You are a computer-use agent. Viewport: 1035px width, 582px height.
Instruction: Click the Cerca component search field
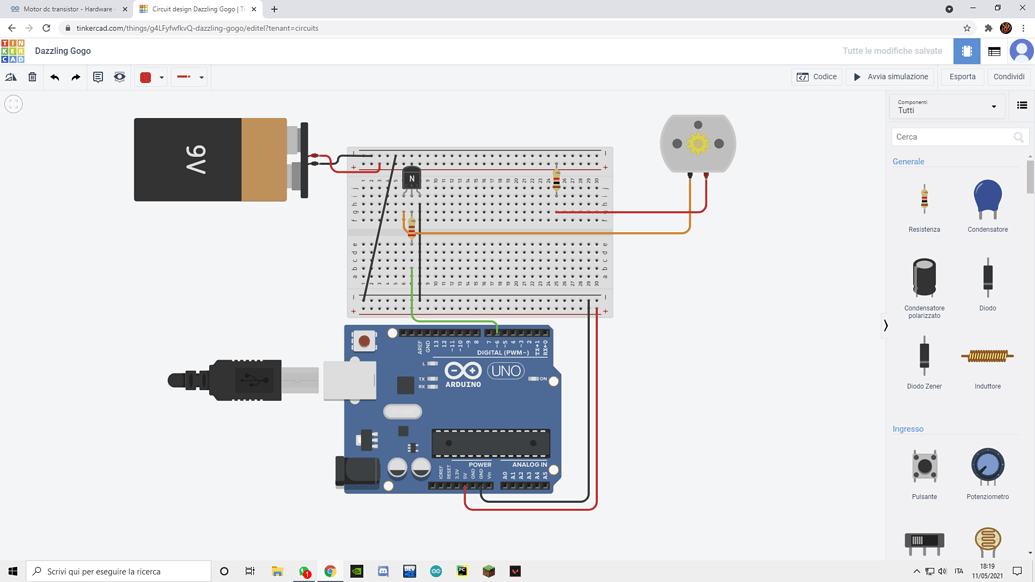(950, 137)
